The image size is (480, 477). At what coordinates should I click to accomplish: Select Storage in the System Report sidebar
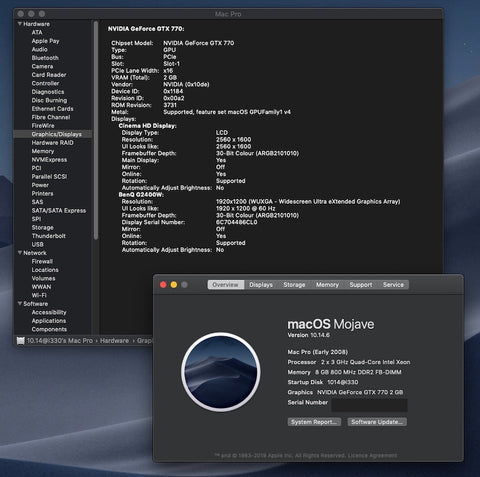42,227
